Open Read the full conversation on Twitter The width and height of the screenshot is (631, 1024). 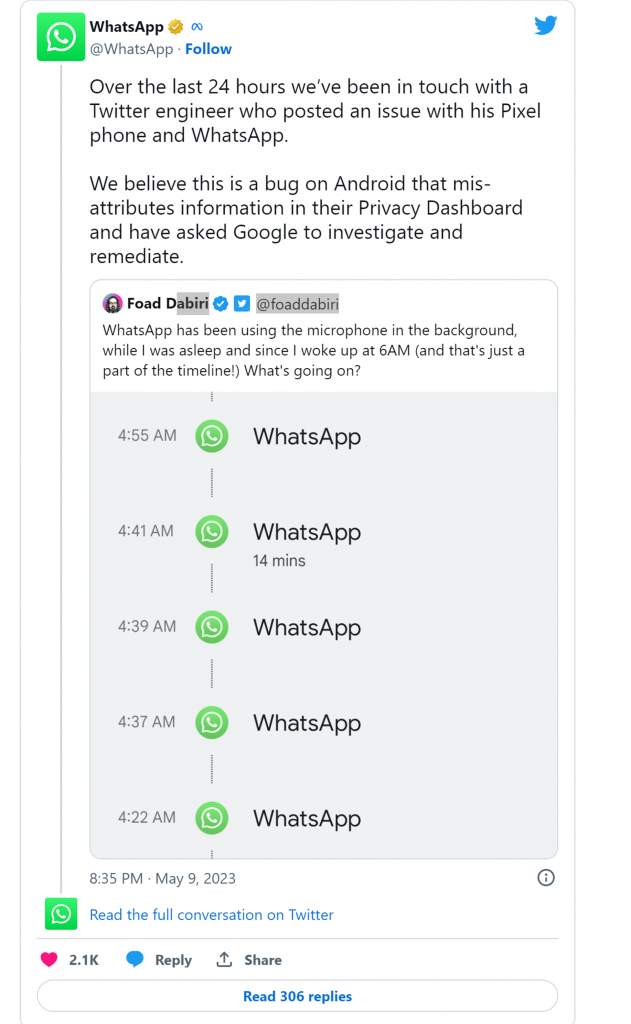click(211, 914)
